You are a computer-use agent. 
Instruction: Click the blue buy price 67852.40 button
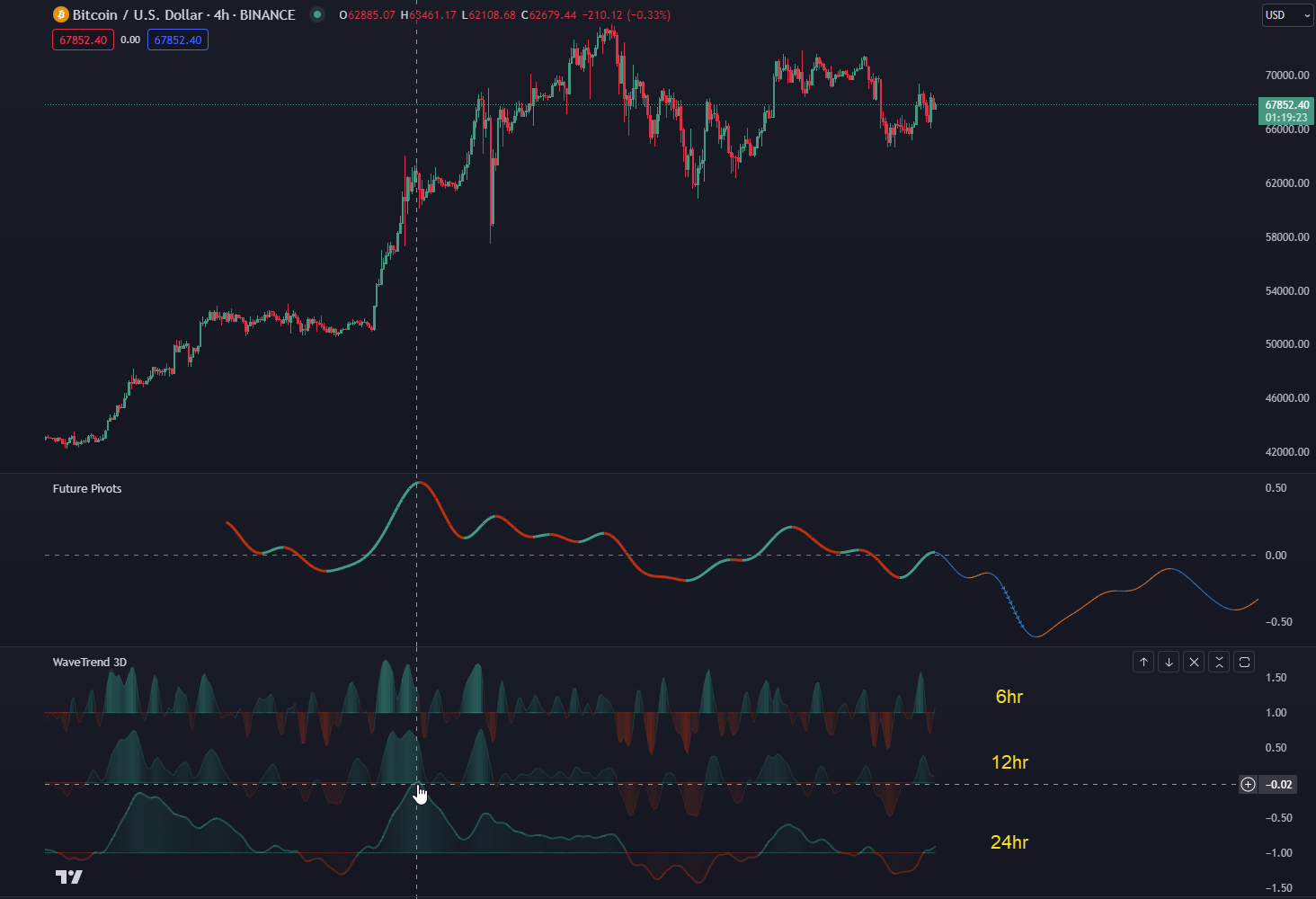point(178,40)
